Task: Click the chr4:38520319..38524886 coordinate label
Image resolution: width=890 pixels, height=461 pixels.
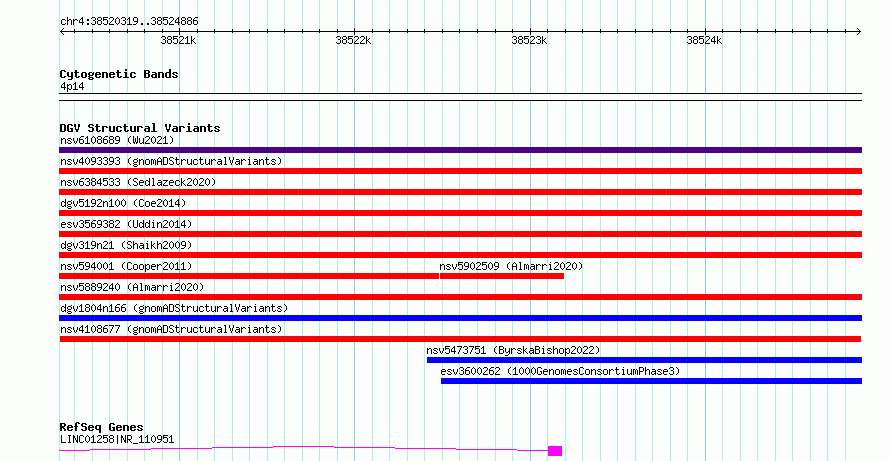Action: click(129, 22)
